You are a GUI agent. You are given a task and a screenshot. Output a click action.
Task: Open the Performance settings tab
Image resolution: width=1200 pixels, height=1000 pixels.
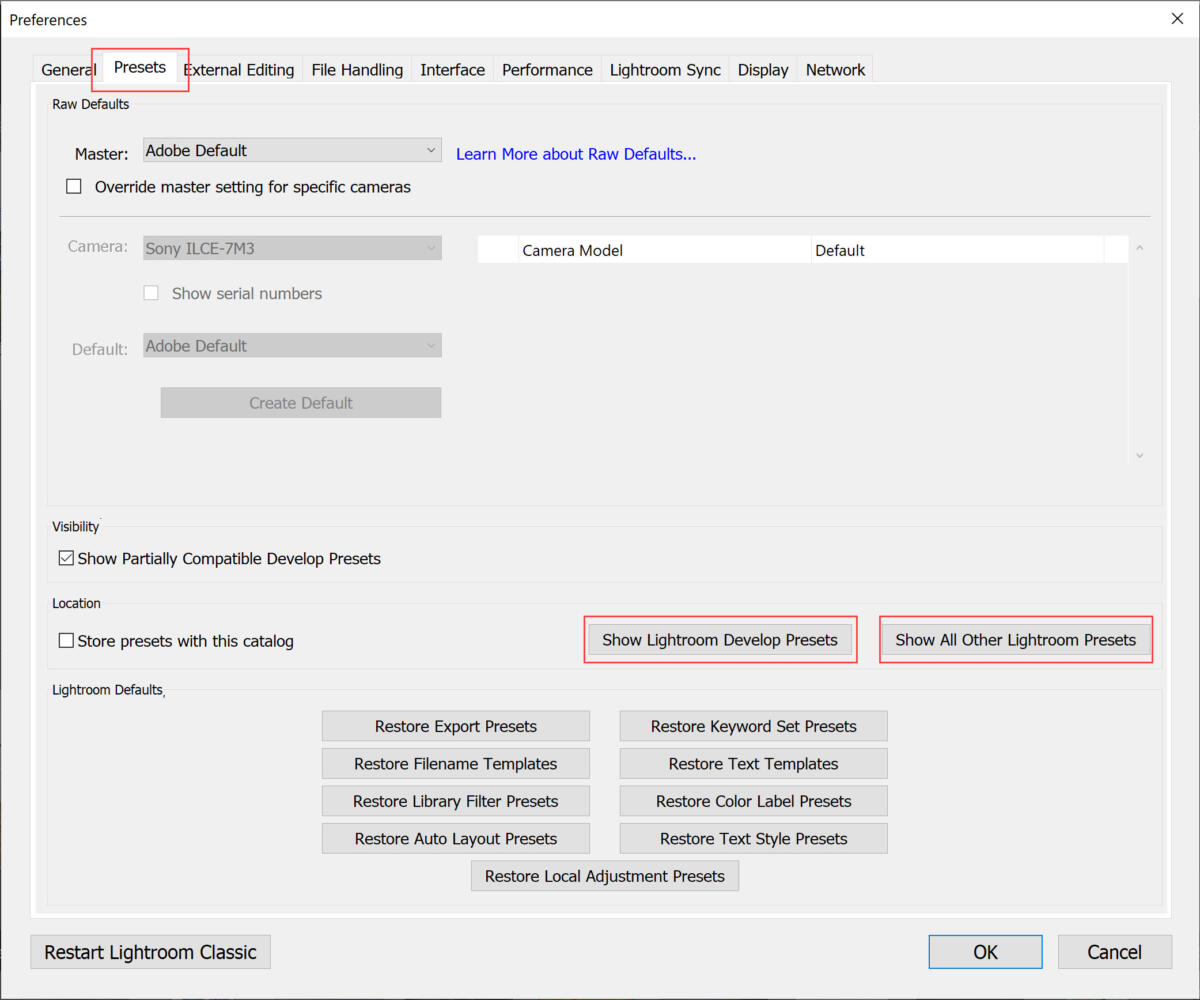coord(547,70)
